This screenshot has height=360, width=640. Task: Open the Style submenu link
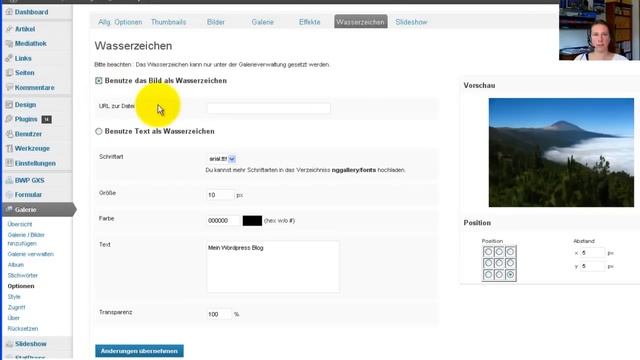14,297
